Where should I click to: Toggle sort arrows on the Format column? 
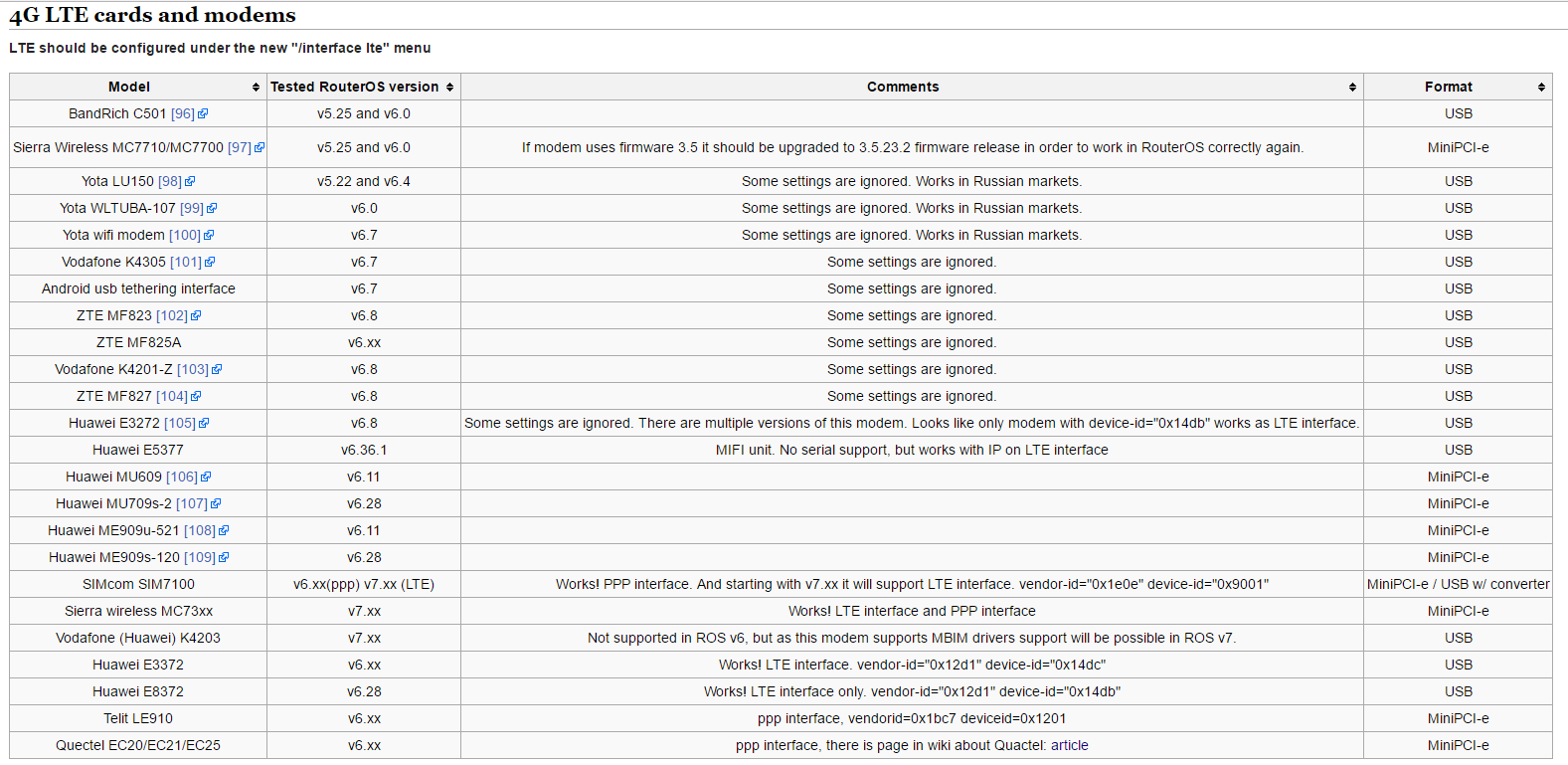1541,88
